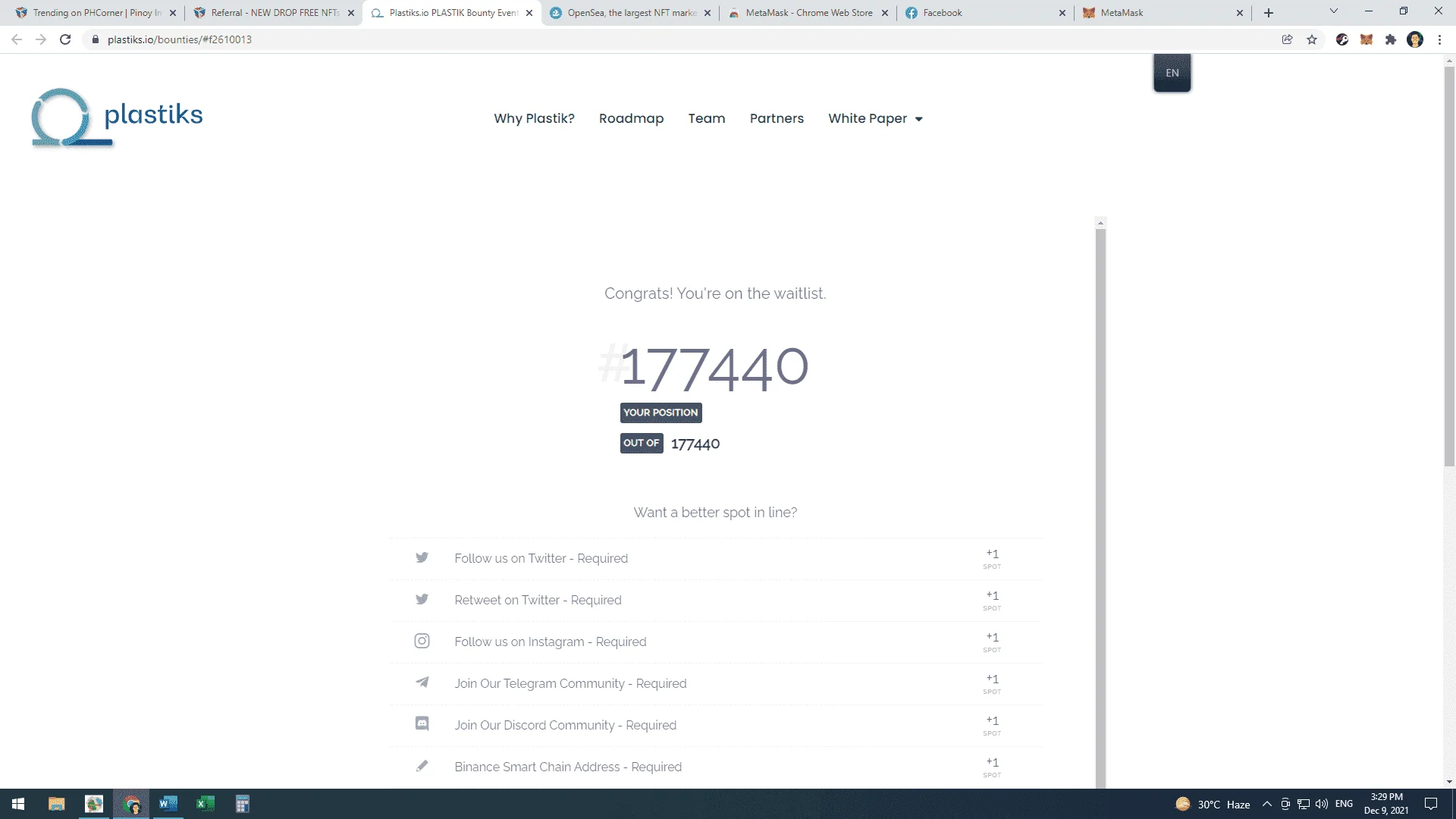Image resolution: width=1456 pixels, height=819 pixels.
Task: Click the address bar URL
Action: coord(180,39)
